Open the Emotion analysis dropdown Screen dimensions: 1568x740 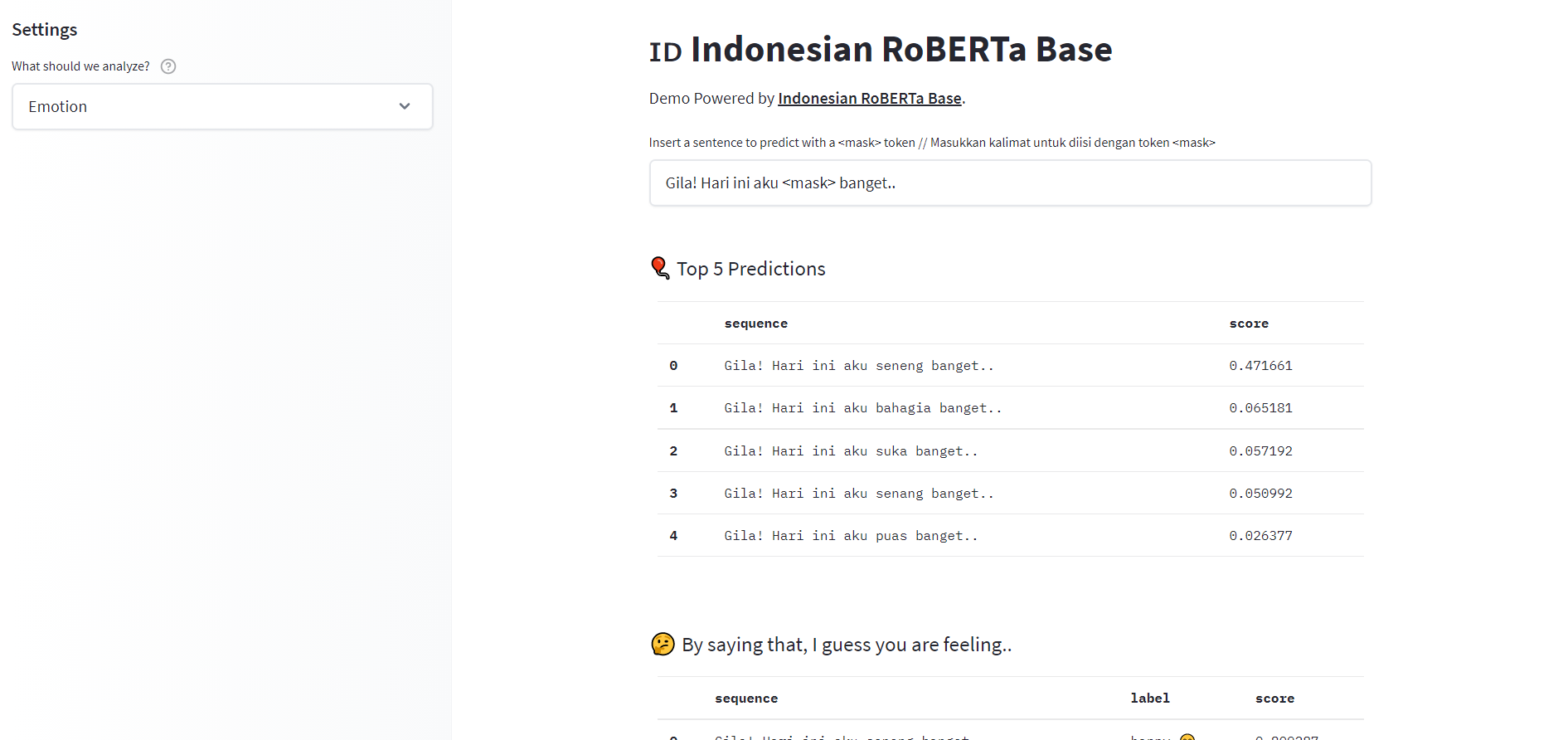coord(222,106)
